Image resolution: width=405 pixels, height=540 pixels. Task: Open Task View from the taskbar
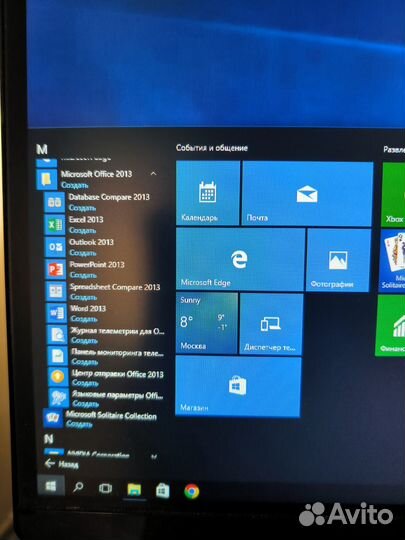click(105, 488)
